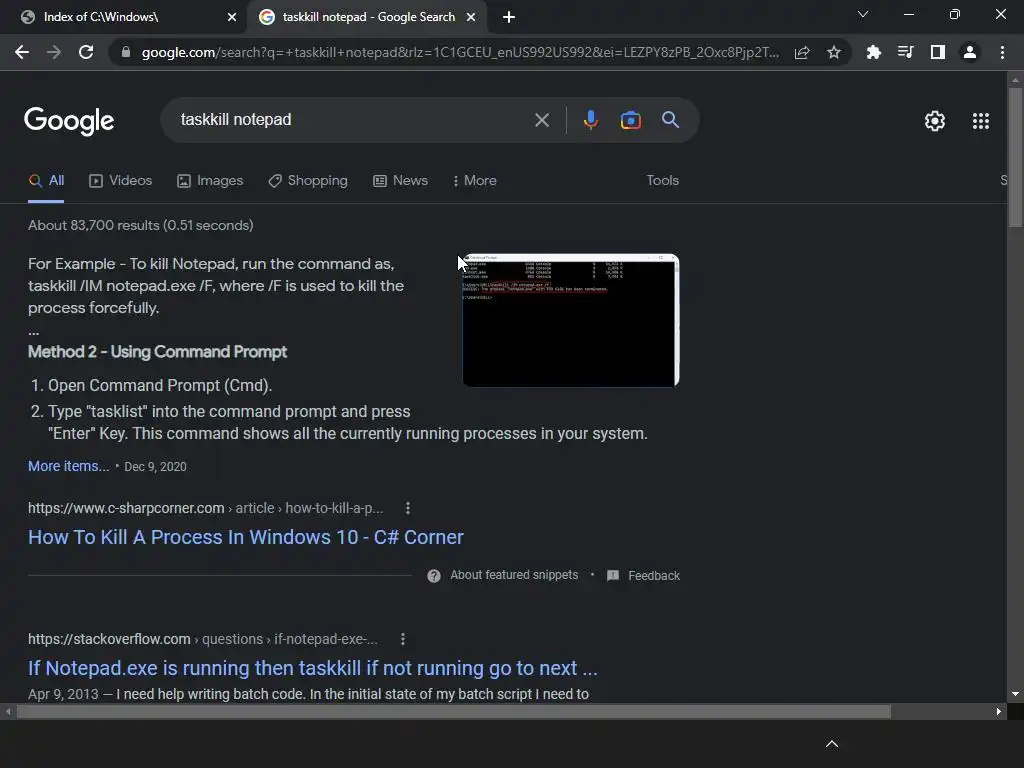
Task: Switch to Images results
Action: tap(210, 181)
